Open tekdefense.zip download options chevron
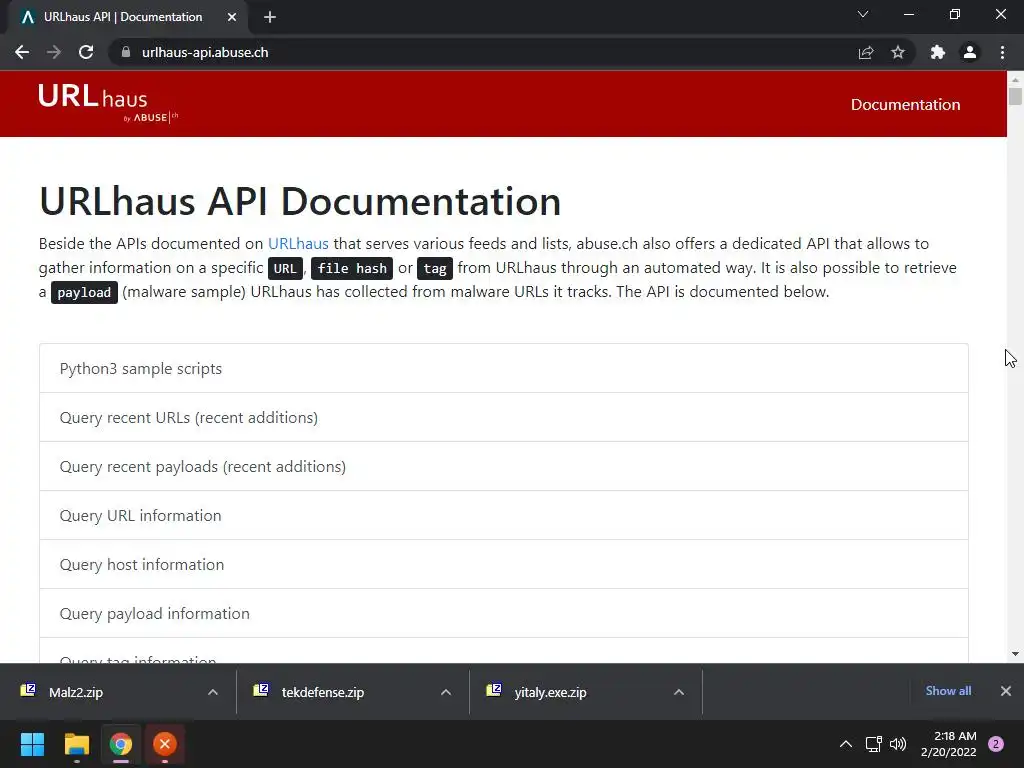This screenshot has width=1024, height=768. pyautogui.click(x=446, y=692)
